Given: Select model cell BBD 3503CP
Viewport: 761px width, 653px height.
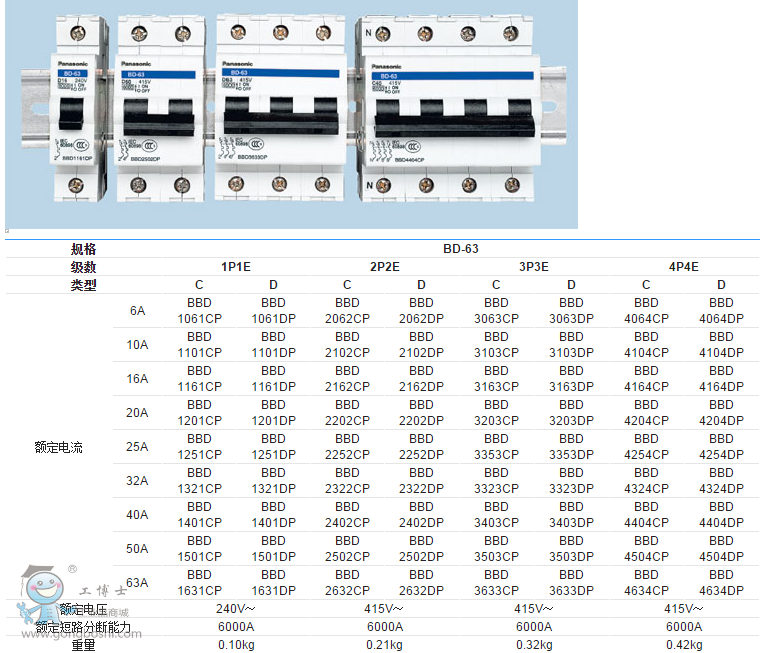Looking at the screenshot, I should point(496,549).
